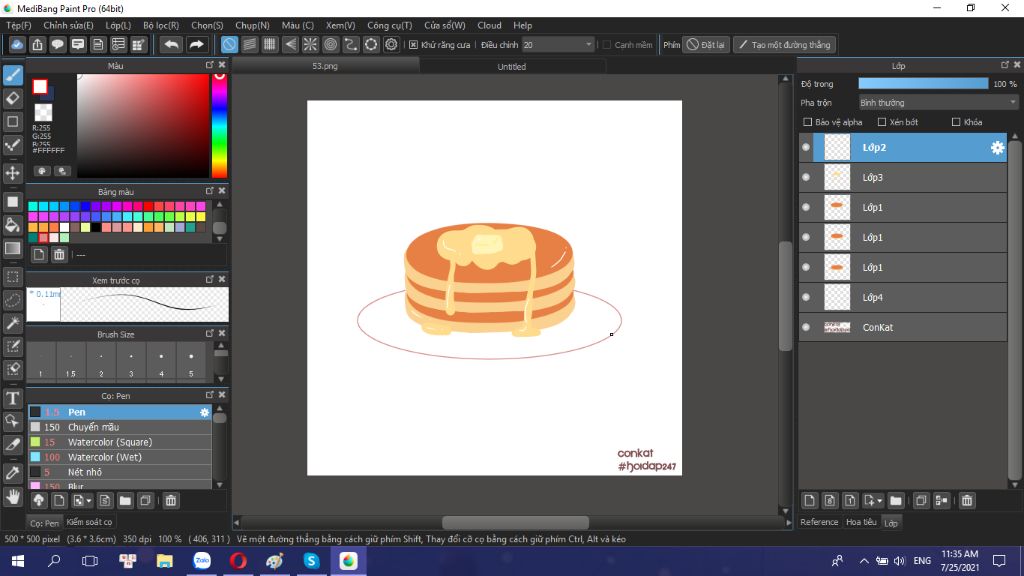Enable radial snap guide

[x=310, y=44]
